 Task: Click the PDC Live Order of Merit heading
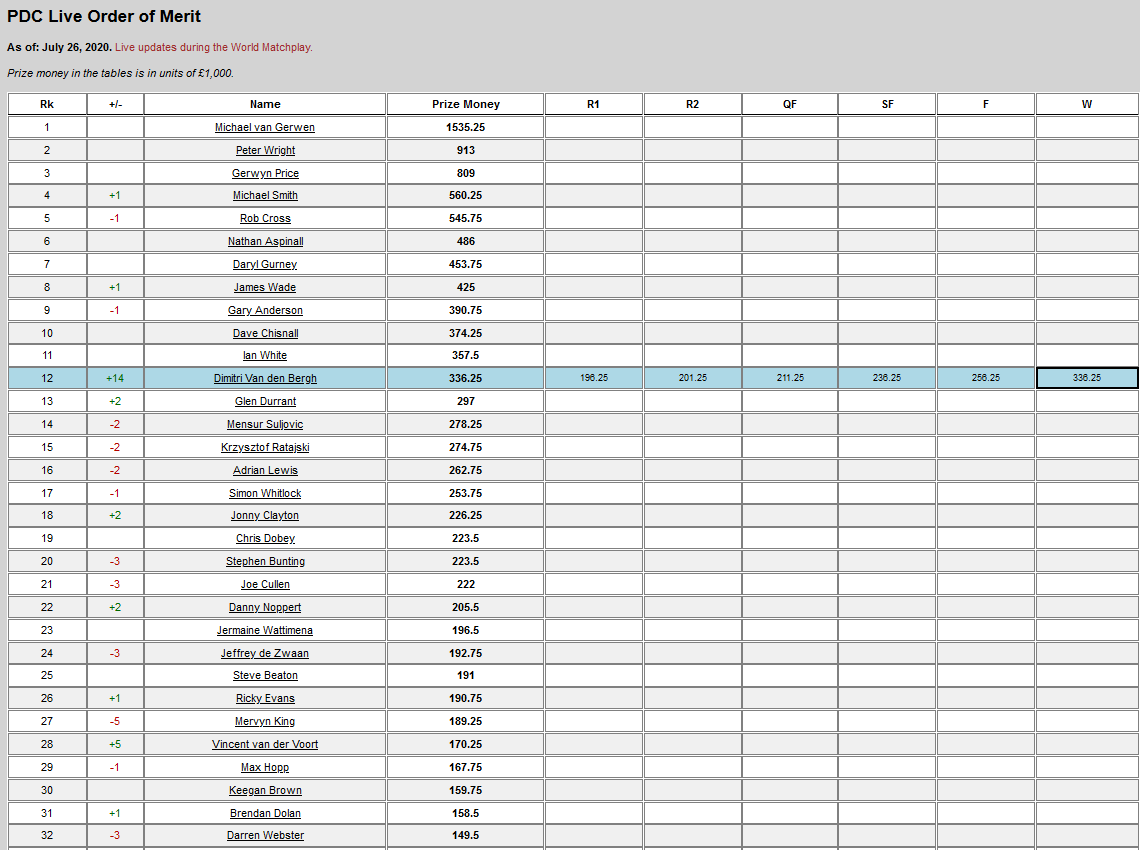pos(104,17)
